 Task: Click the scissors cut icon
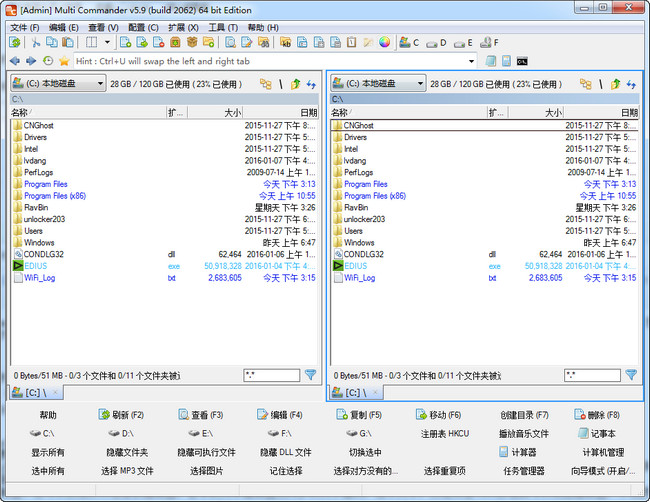point(36,42)
